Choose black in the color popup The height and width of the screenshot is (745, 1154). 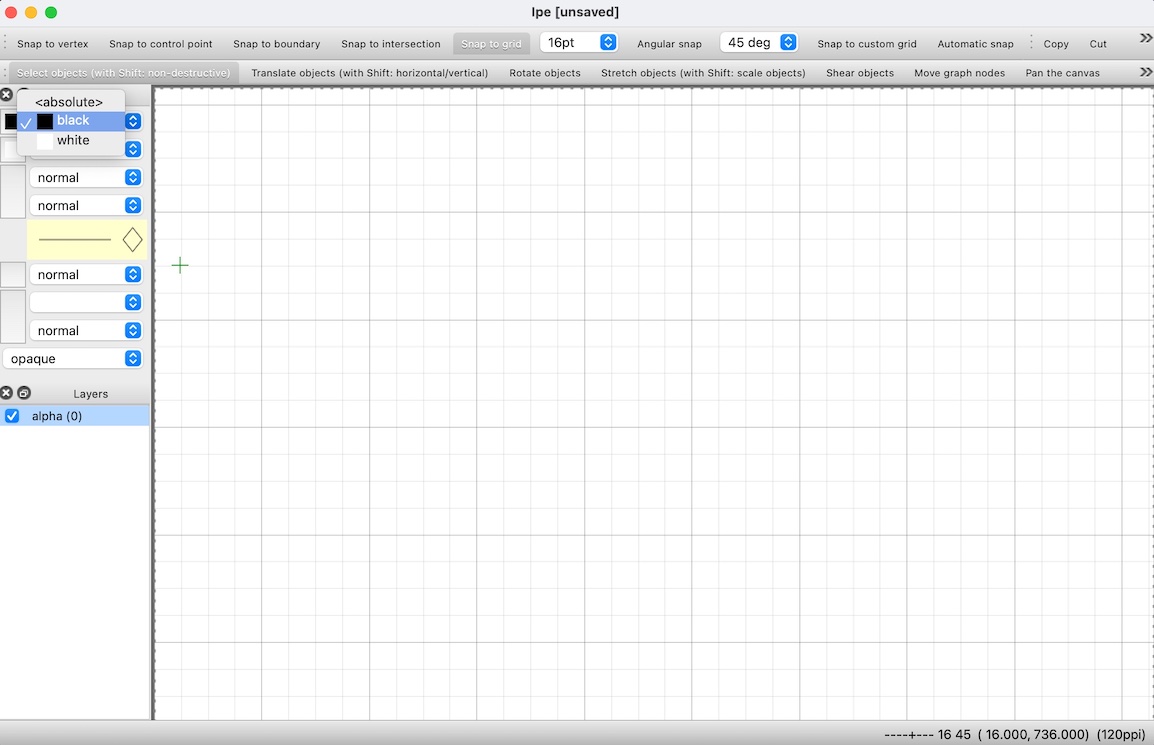coord(71,121)
